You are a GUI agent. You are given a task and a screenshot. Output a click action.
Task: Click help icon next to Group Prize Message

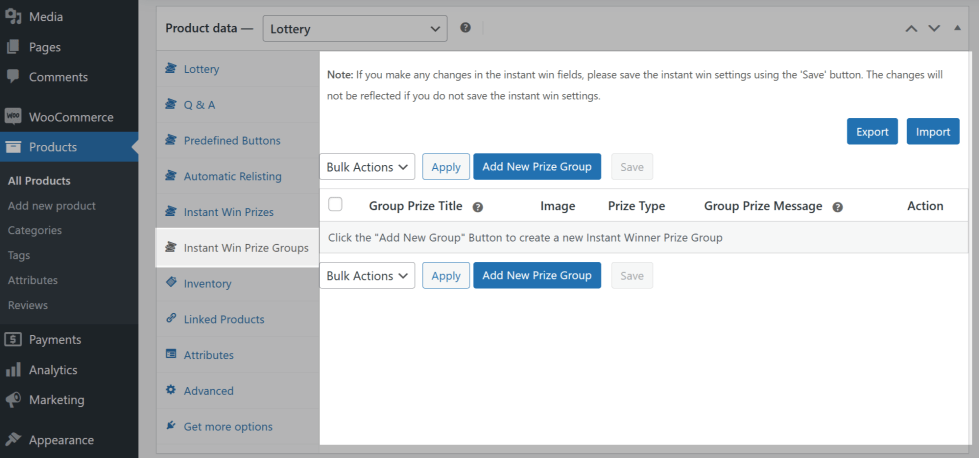coord(837,207)
